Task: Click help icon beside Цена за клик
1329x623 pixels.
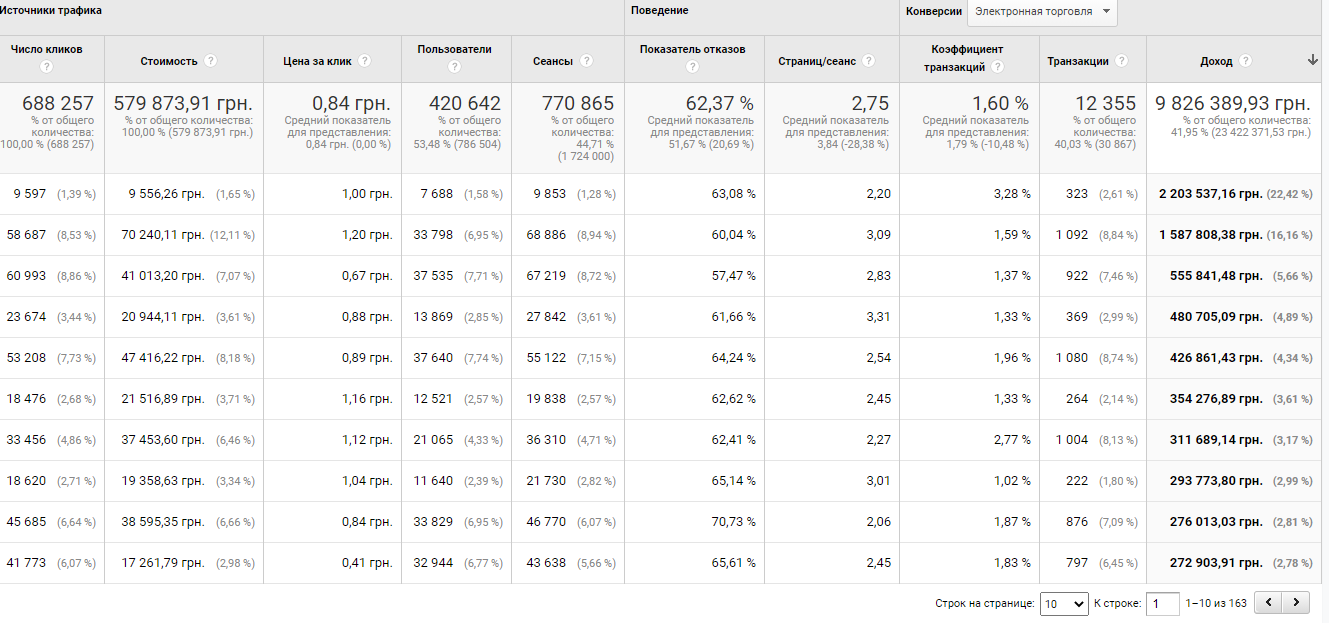Action: coord(364,61)
